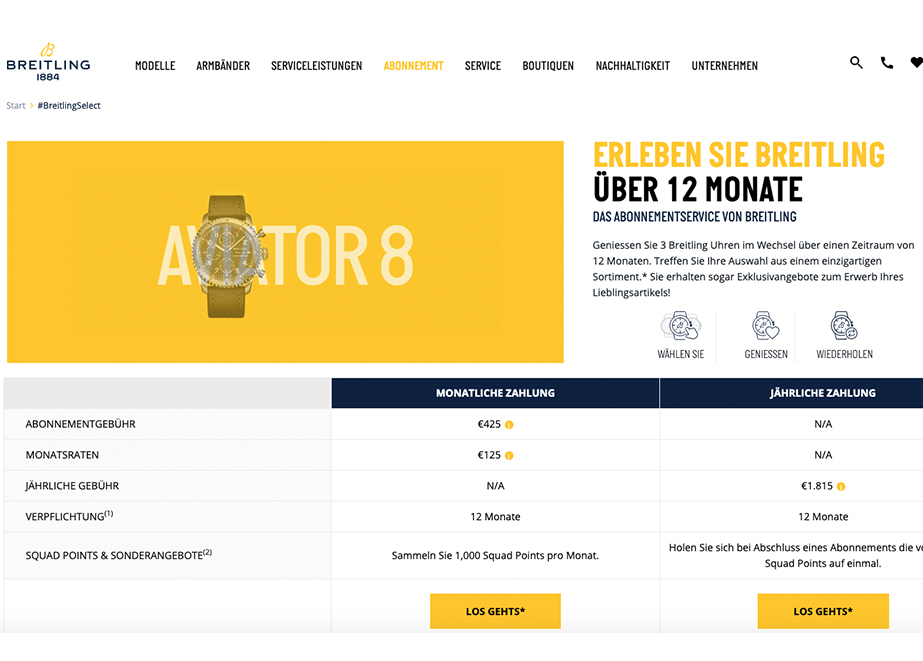Image resolution: width=923 pixels, height=661 pixels.
Task: Click Los Gehts under Monatliche Zahlung
Action: coord(495,611)
